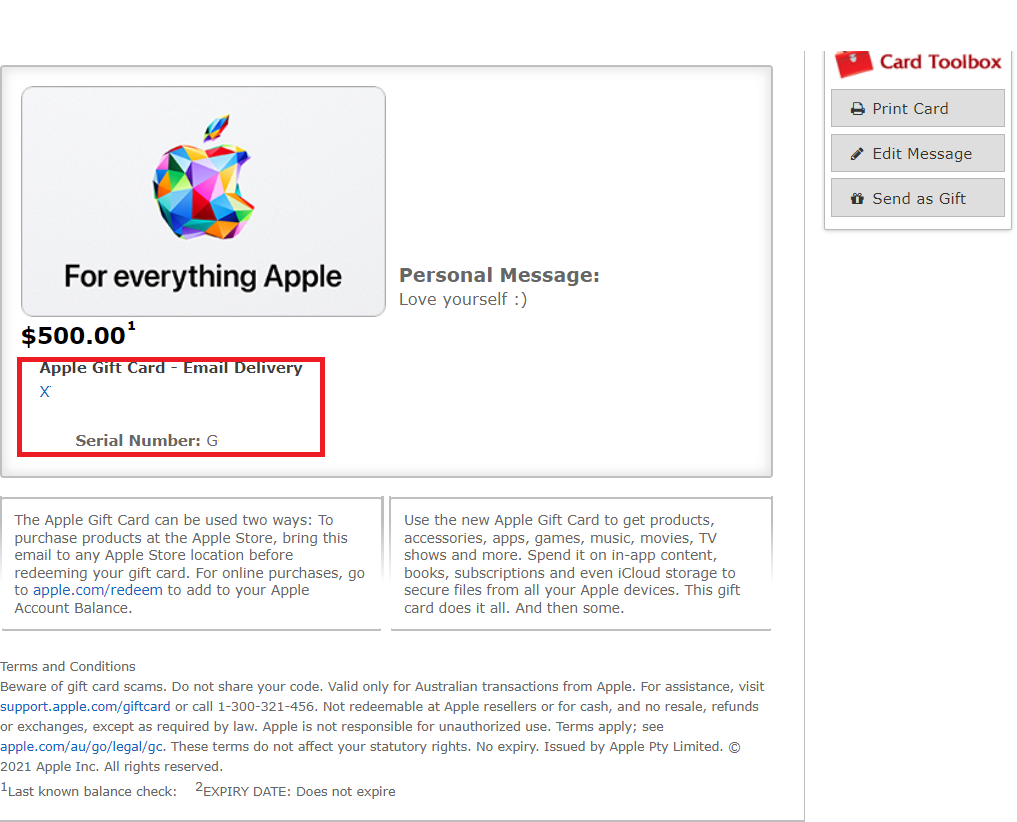This screenshot has height=822, width=1017.
Task: Open the support.apple.com/giftcard link
Action: coord(85,706)
